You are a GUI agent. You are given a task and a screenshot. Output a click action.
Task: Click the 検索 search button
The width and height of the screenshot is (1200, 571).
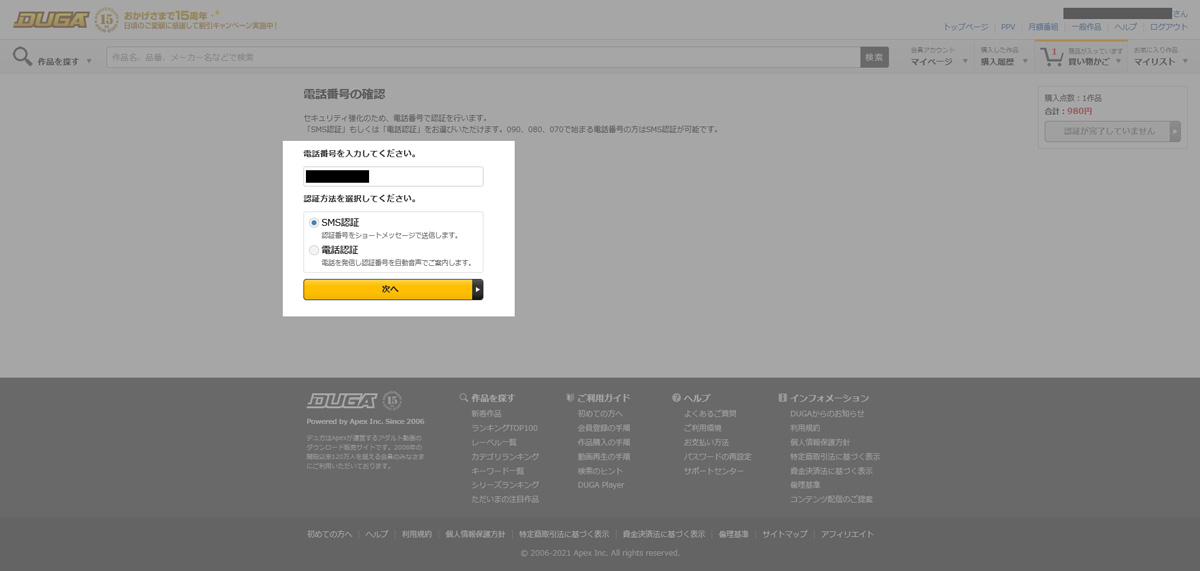click(874, 57)
